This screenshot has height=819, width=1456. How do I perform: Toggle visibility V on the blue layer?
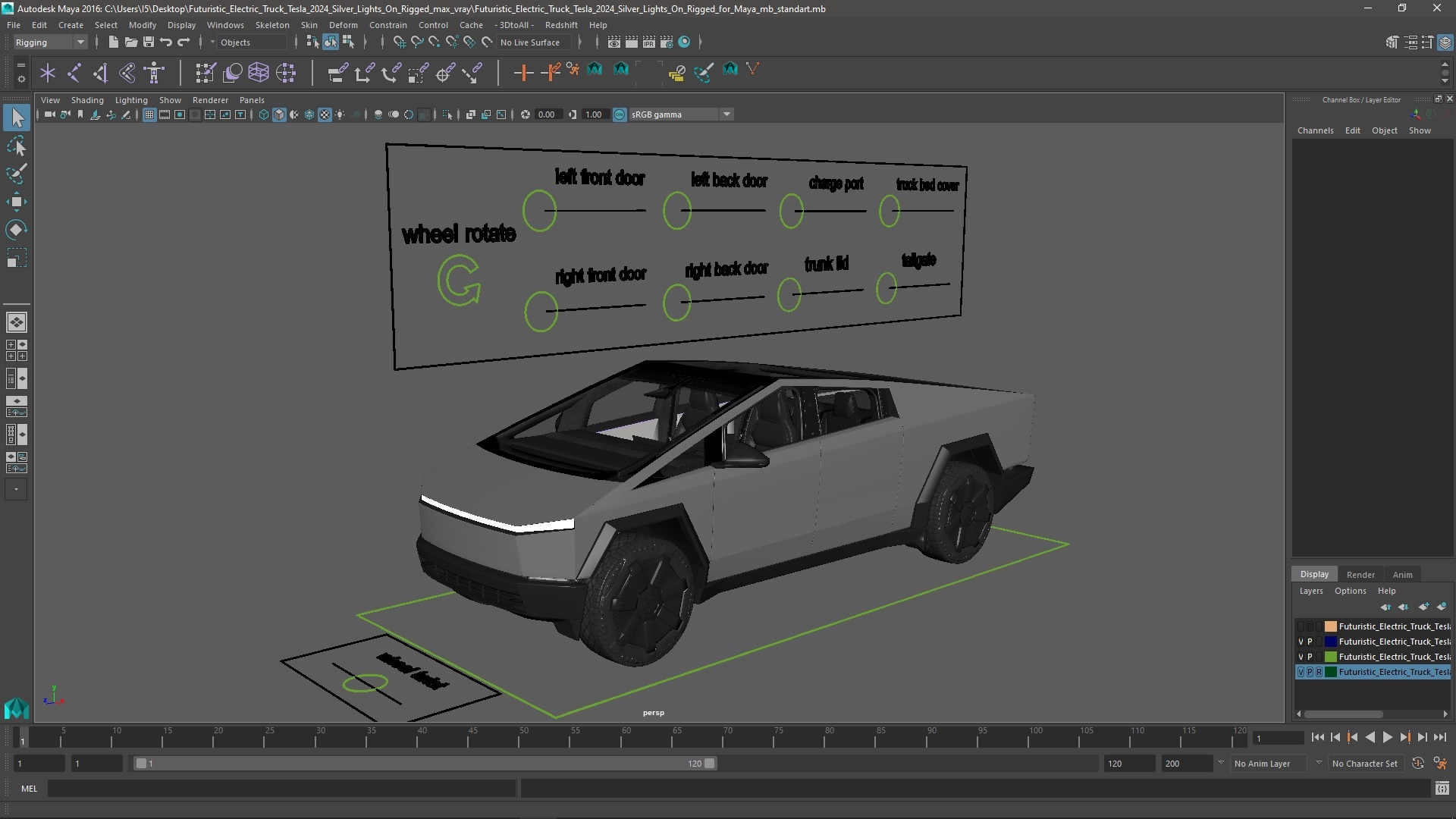(1301, 642)
